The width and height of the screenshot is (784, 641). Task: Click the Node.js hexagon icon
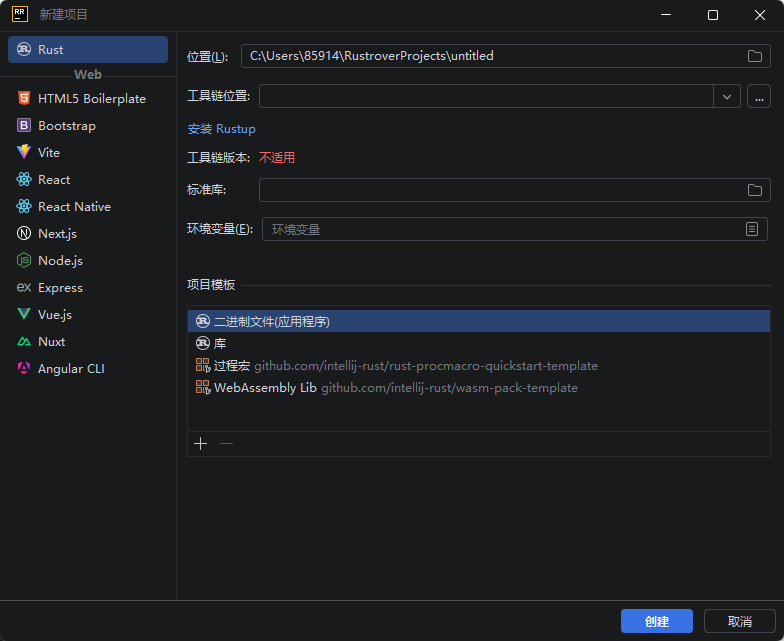(x=24, y=260)
